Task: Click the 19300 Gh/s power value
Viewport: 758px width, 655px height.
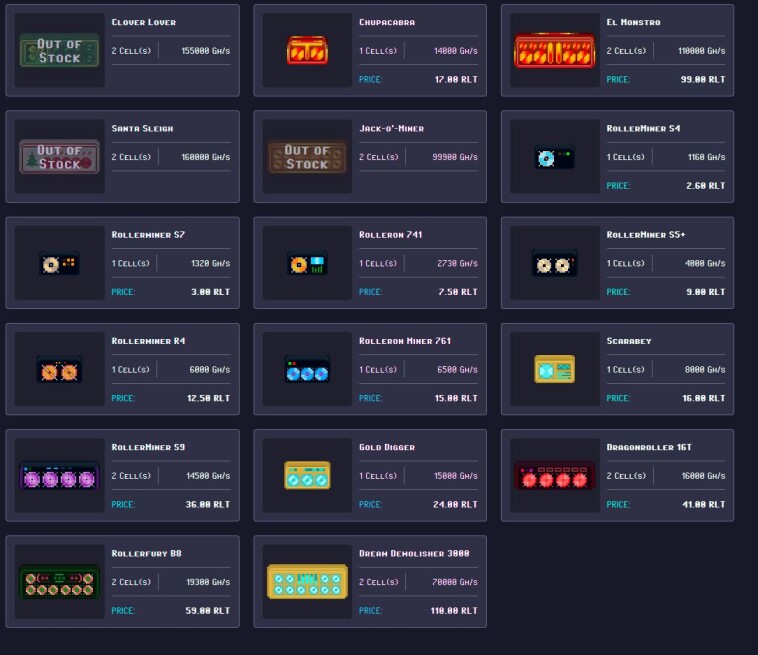Action: [x=208, y=582]
